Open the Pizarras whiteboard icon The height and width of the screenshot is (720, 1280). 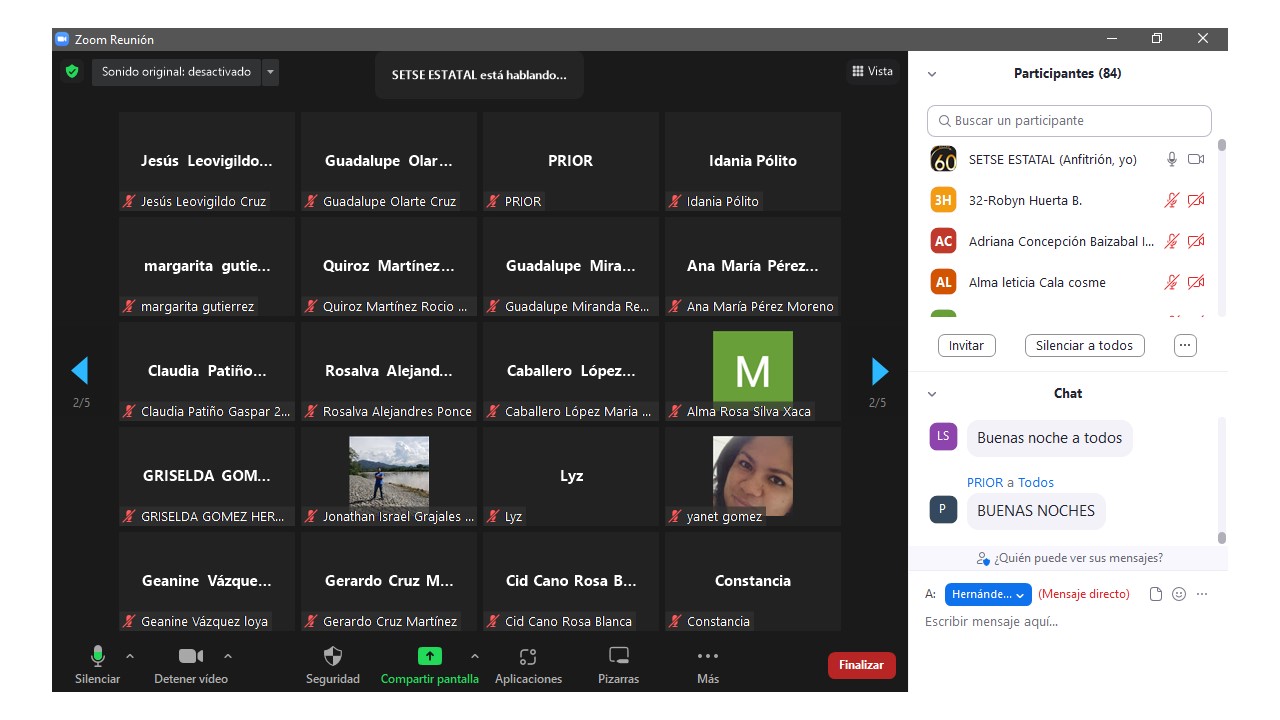click(x=619, y=656)
